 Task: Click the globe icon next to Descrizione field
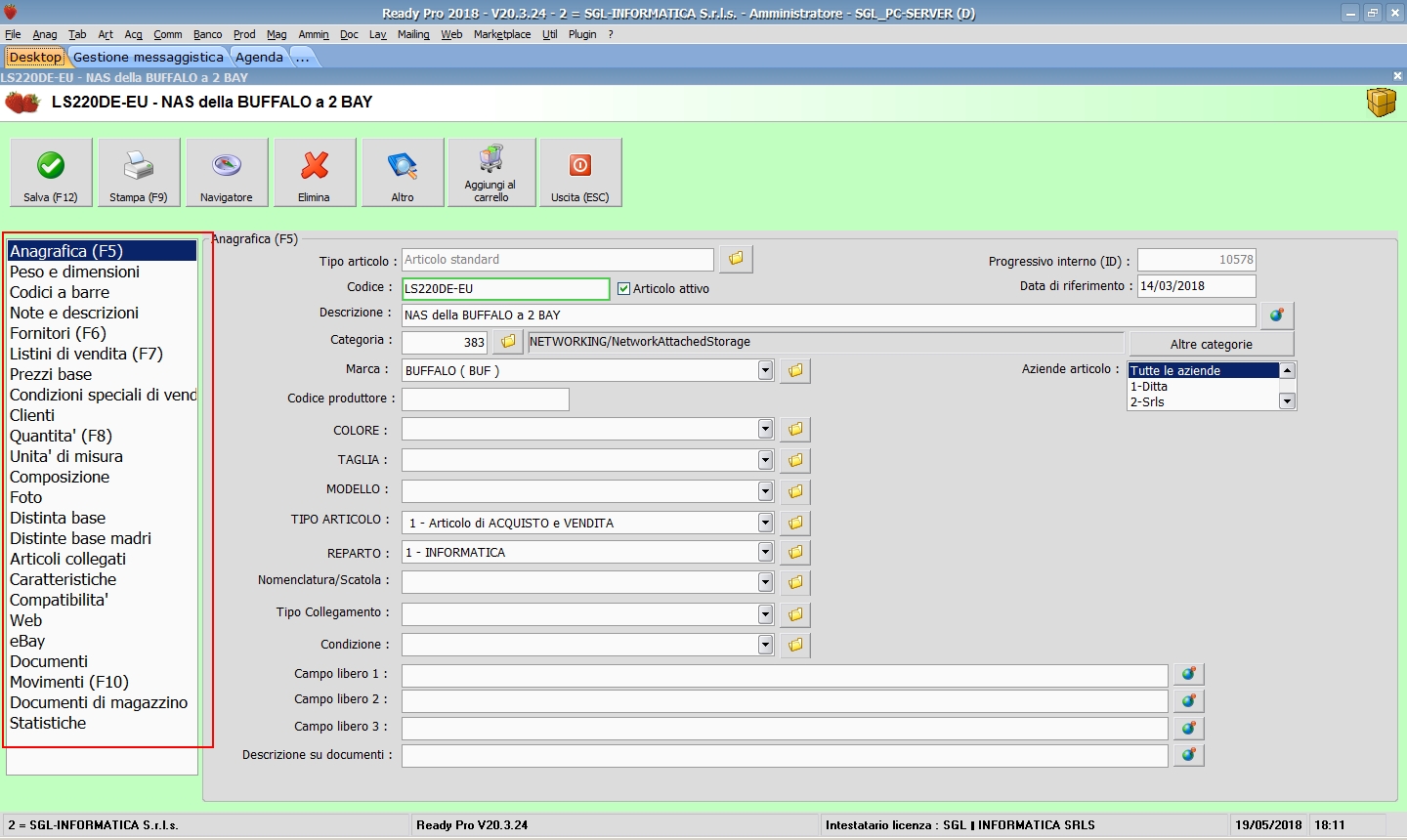coord(1277,315)
